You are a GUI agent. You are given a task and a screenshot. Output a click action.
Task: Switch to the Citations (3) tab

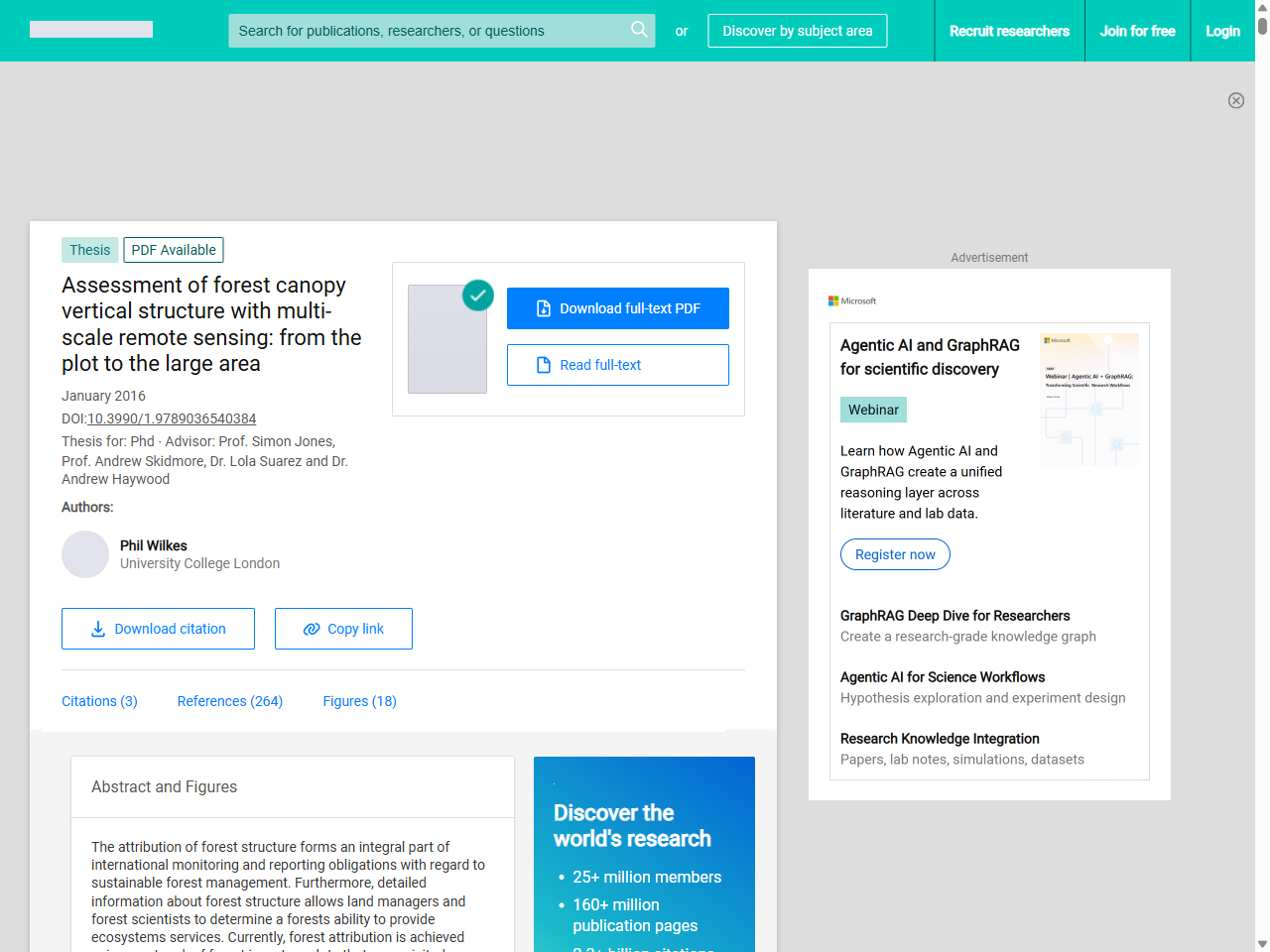tap(99, 701)
